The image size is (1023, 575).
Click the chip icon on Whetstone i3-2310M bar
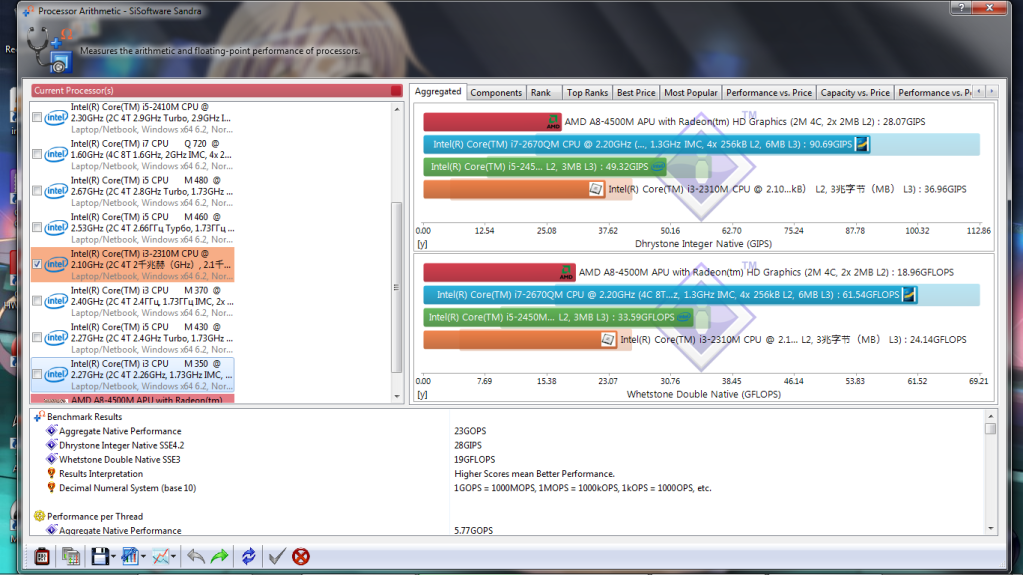608,339
